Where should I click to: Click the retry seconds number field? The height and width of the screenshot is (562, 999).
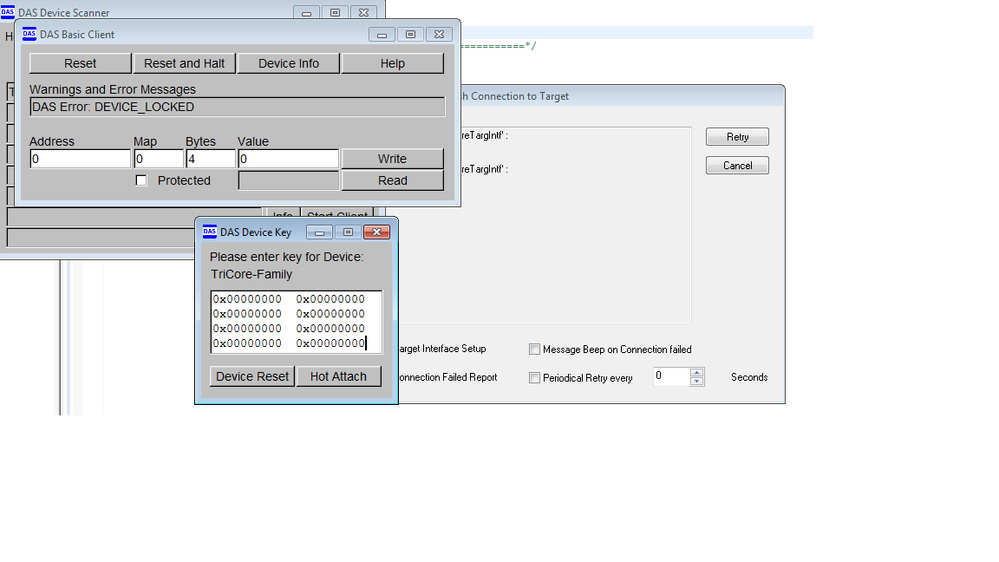672,377
